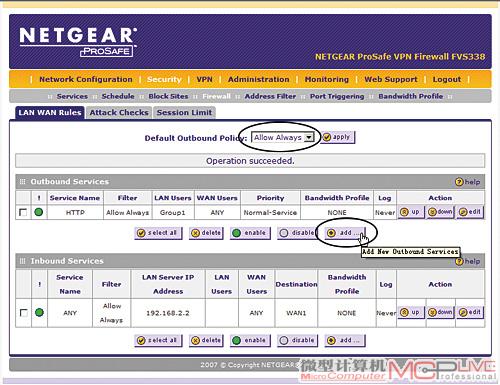Click the NETGEAR ProSafe logo
Viewport: 500px width, 385px height.
[x=78, y=41]
